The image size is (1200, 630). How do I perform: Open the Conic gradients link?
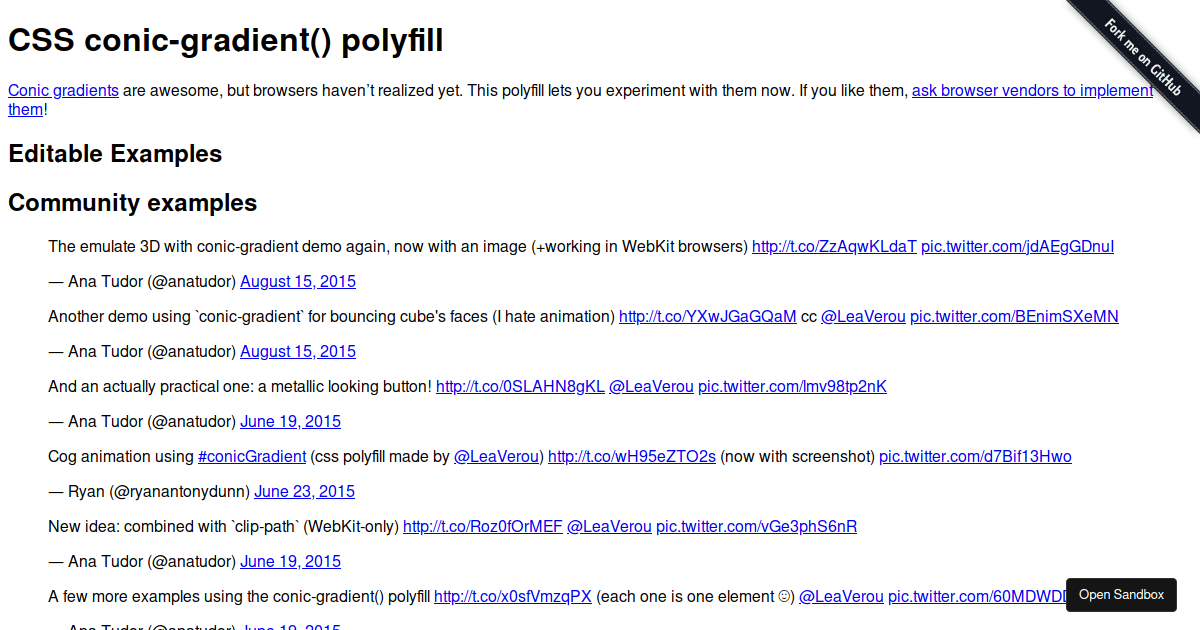[x=63, y=91]
